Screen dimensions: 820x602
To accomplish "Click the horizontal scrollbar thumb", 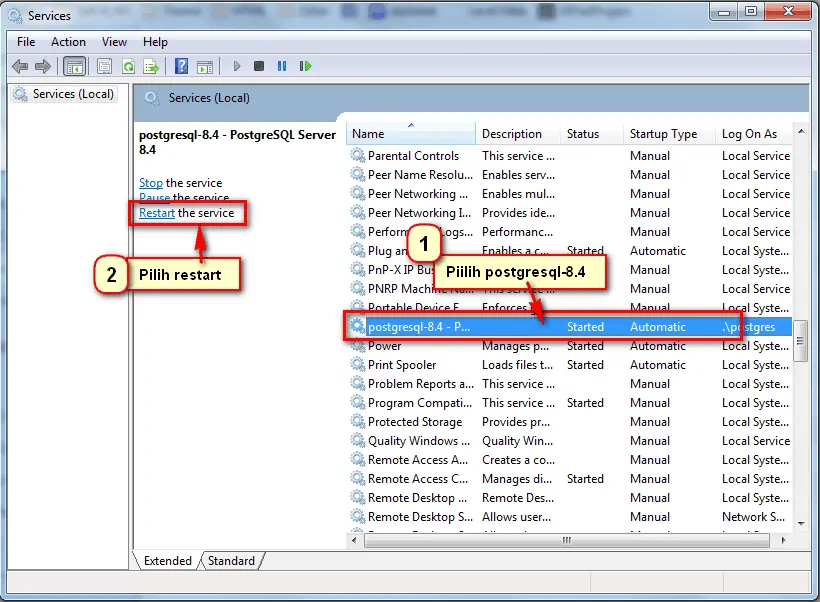I will tap(566, 540).
